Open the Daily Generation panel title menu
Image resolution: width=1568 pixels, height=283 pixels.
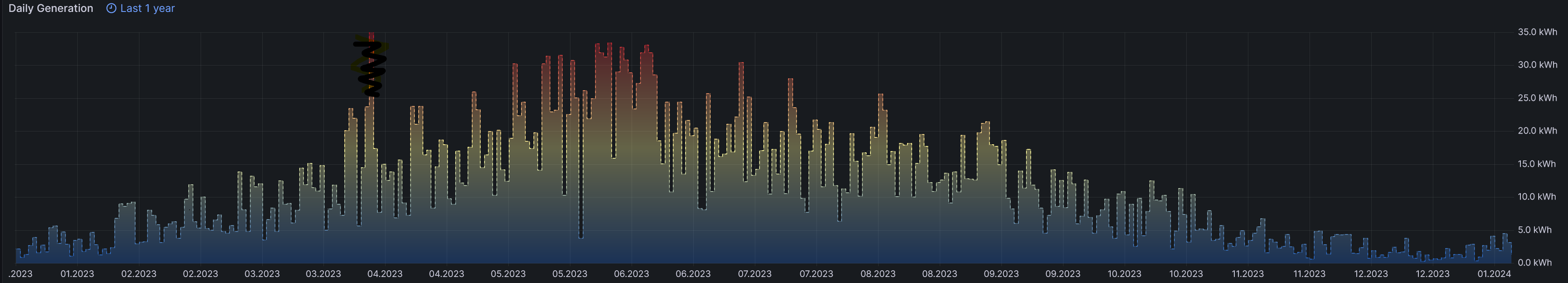(51, 9)
